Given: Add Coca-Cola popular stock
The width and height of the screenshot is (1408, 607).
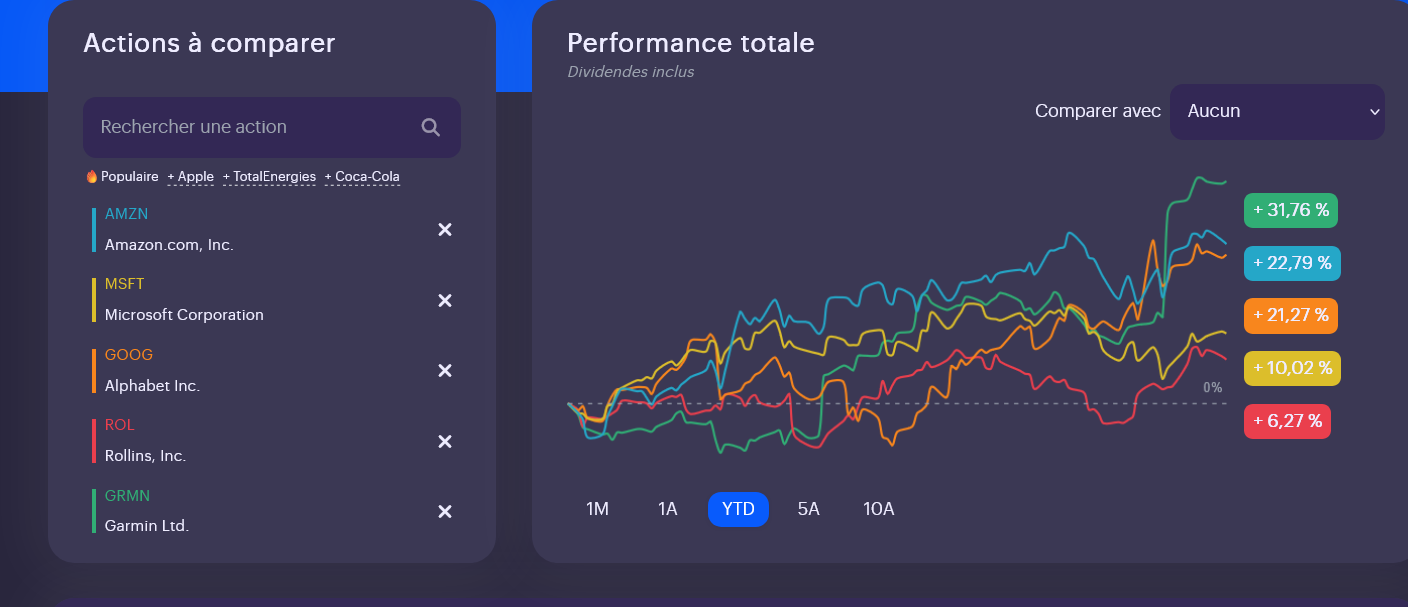Looking at the screenshot, I should coord(362,177).
